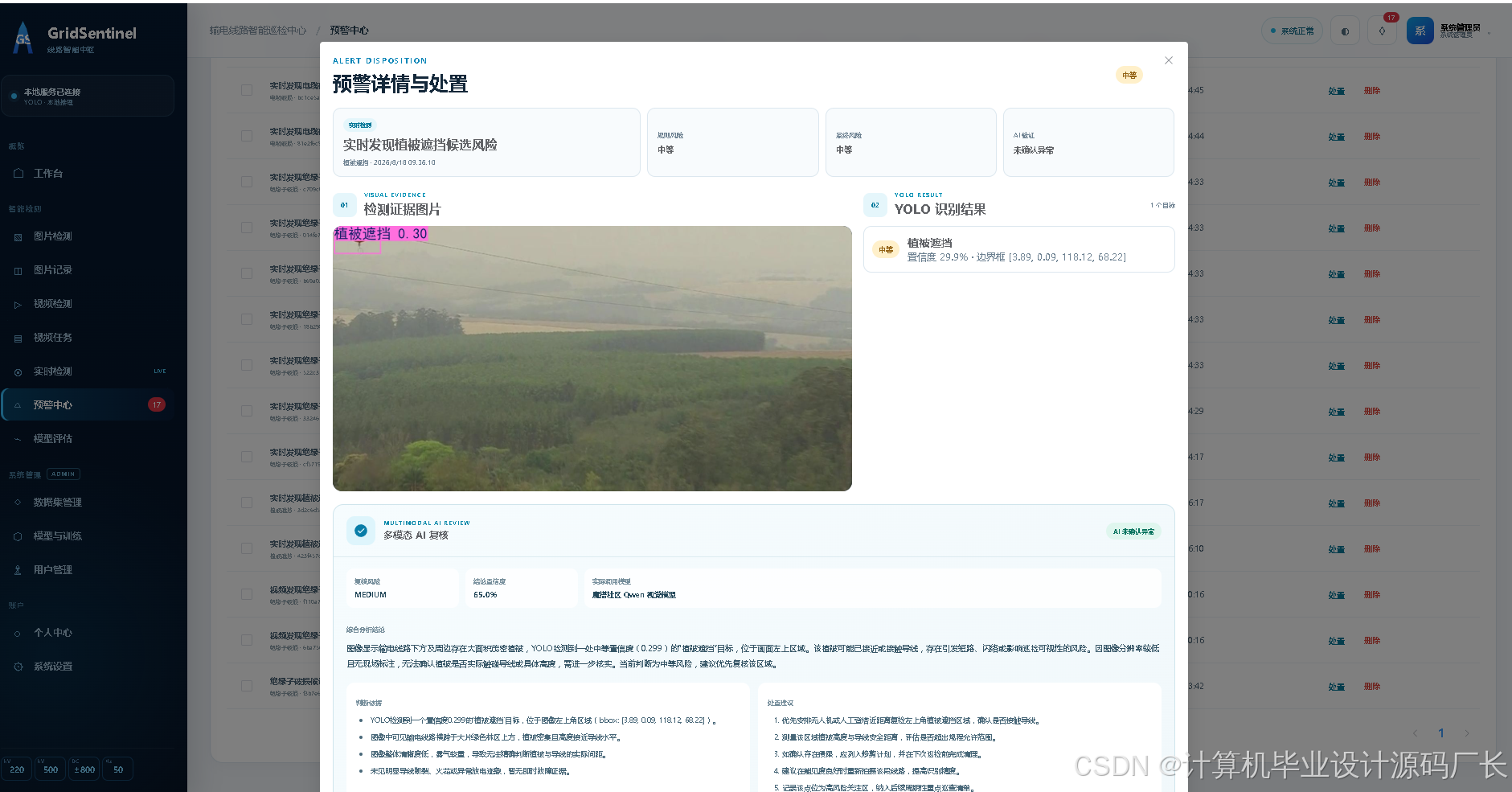Click 删除 for the 3:42 alert row
Image resolution: width=1512 pixels, height=792 pixels.
(1372, 687)
